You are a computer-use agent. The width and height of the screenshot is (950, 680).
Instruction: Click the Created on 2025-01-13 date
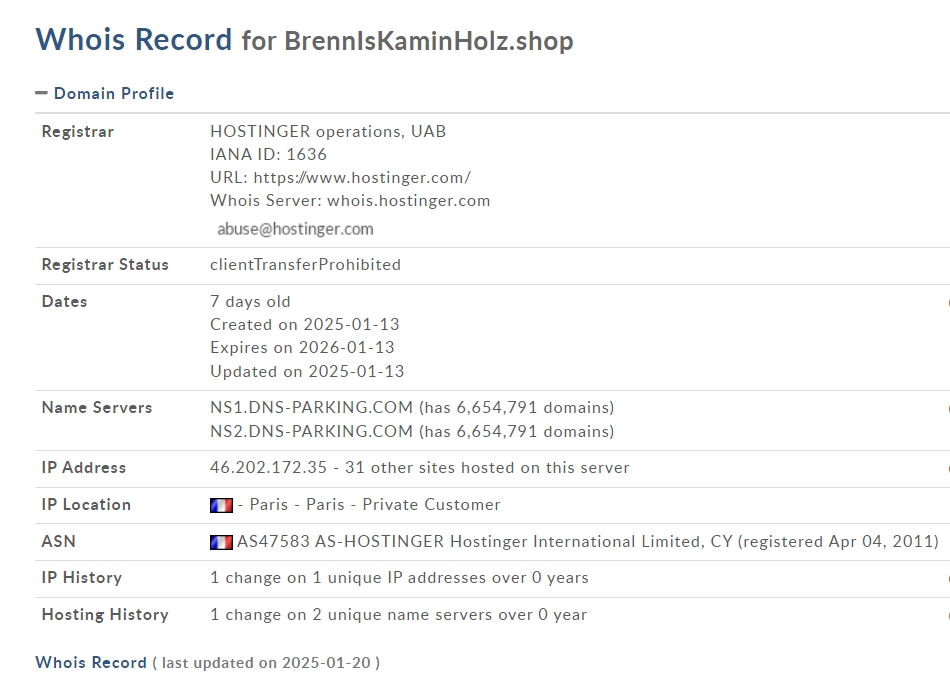305,325
